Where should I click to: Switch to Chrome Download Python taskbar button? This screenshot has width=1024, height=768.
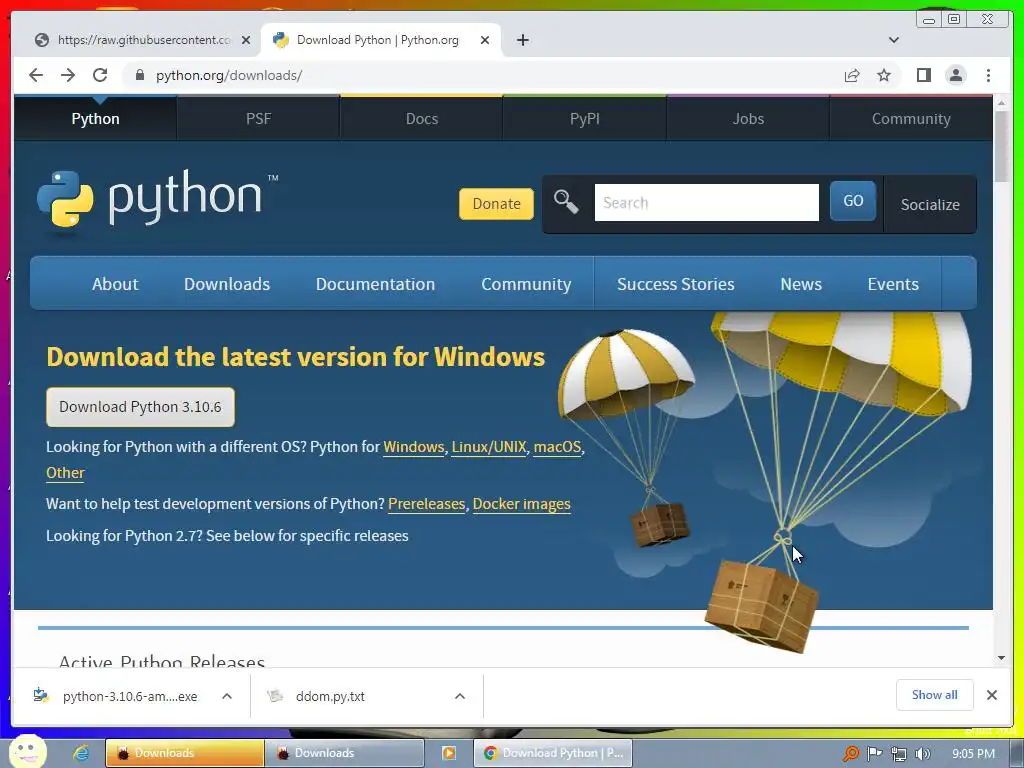click(x=552, y=753)
